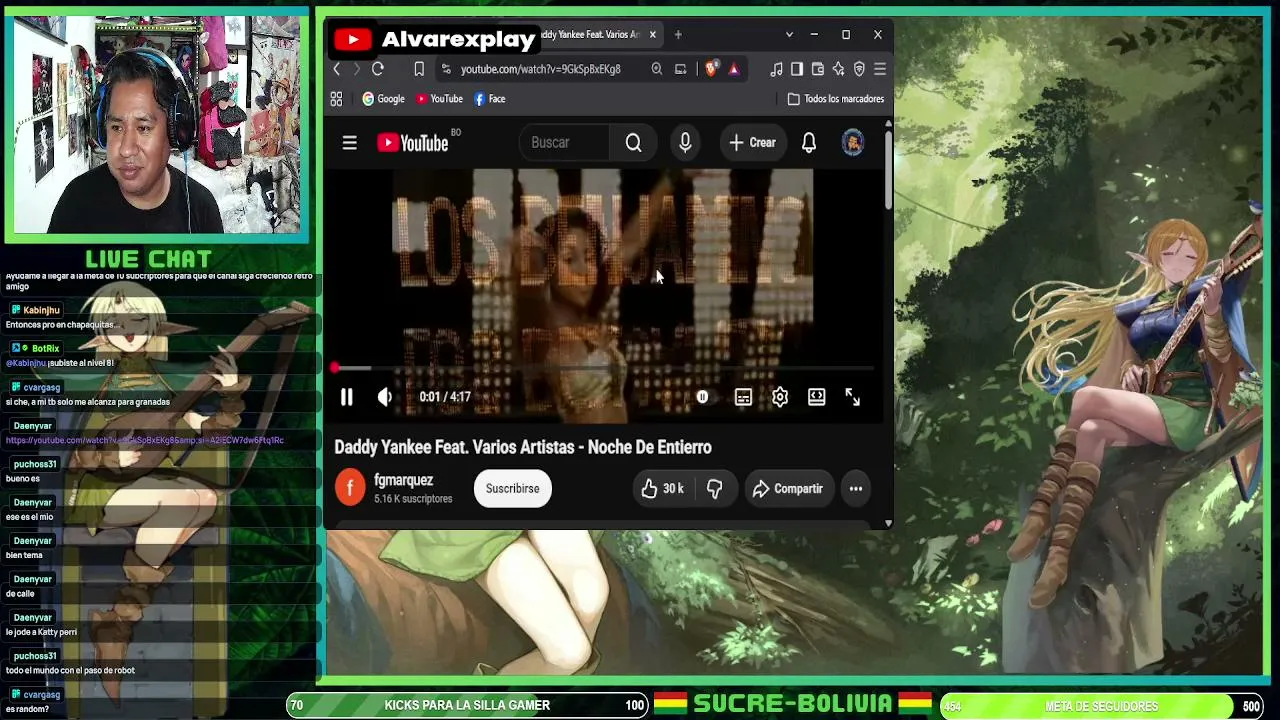
Task: Open the Brave Rewards triangle icon
Action: tap(734, 69)
